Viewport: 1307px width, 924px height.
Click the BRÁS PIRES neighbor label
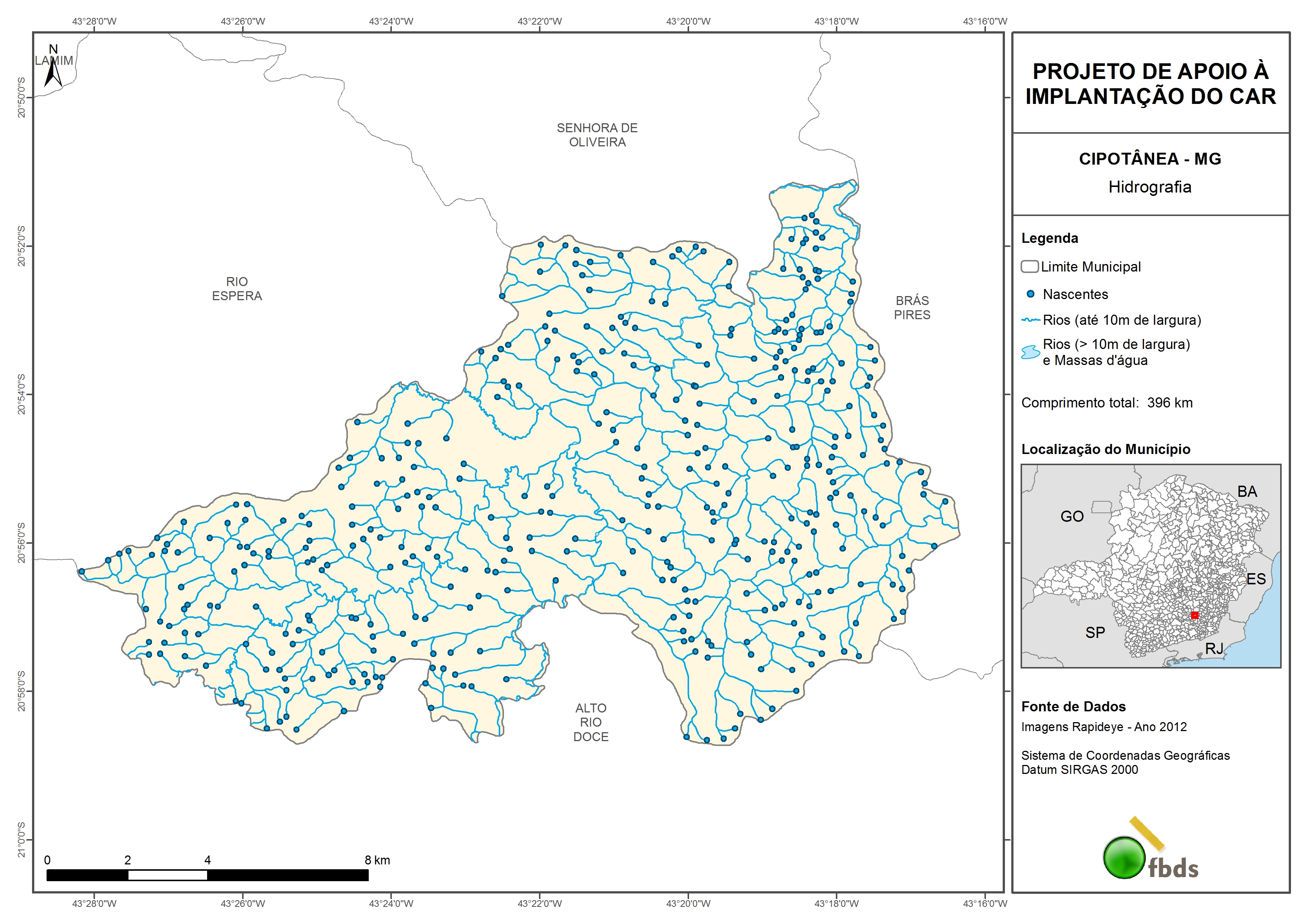click(912, 307)
